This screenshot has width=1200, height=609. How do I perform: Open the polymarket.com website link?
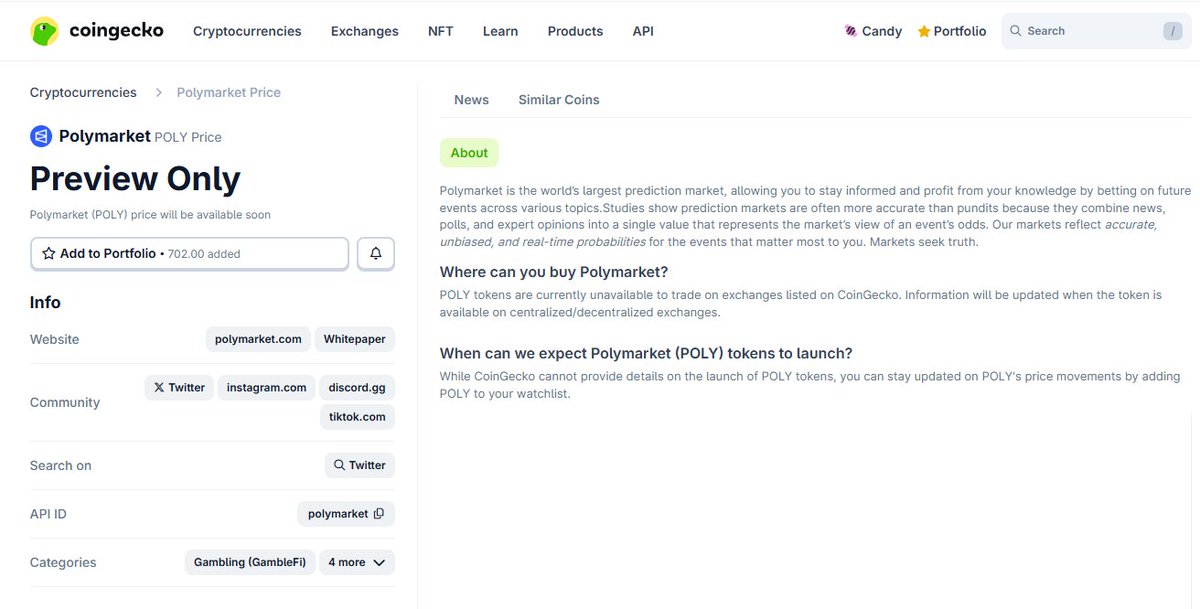pyautogui.click(x=258, y=339)
